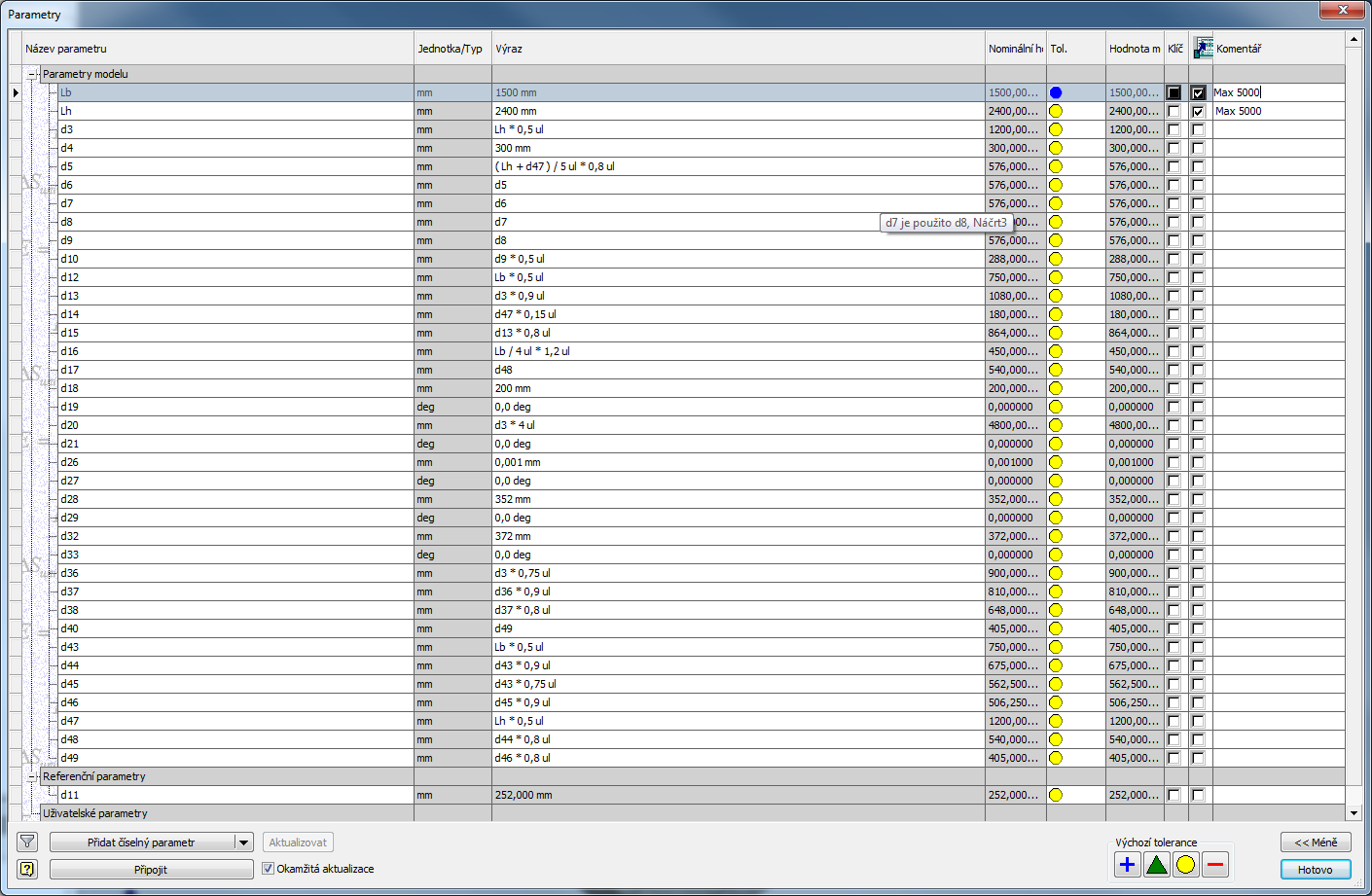Choose the yellow circle default tolerance
The image size is (1372, 896).
[1185, 864]
